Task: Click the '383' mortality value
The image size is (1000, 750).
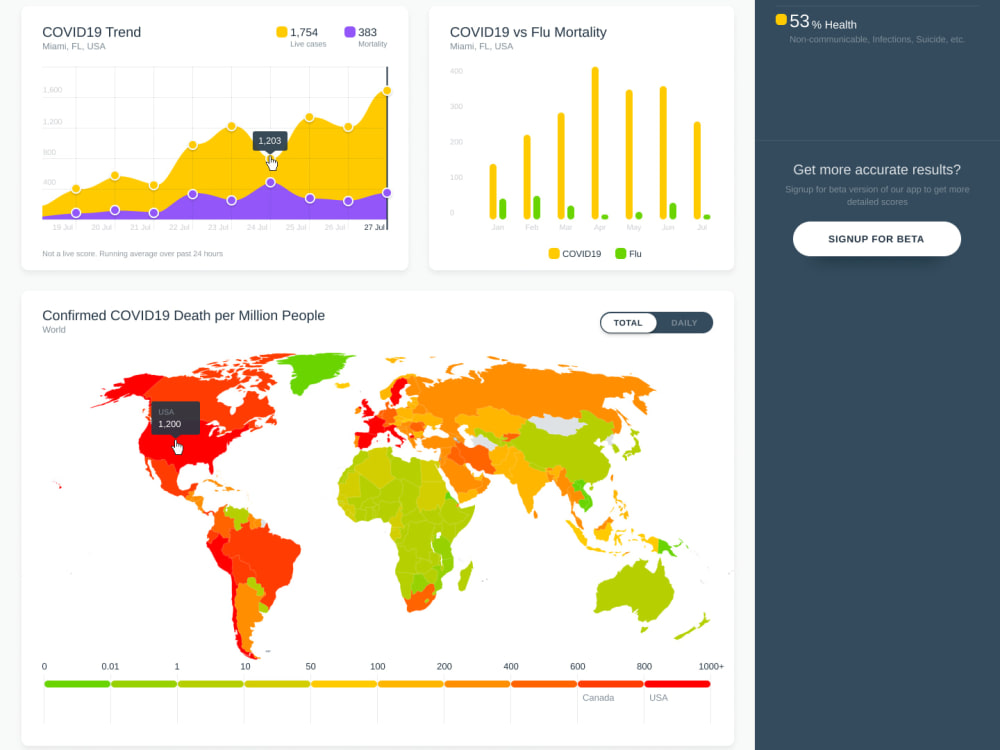Action: point(367,32)
